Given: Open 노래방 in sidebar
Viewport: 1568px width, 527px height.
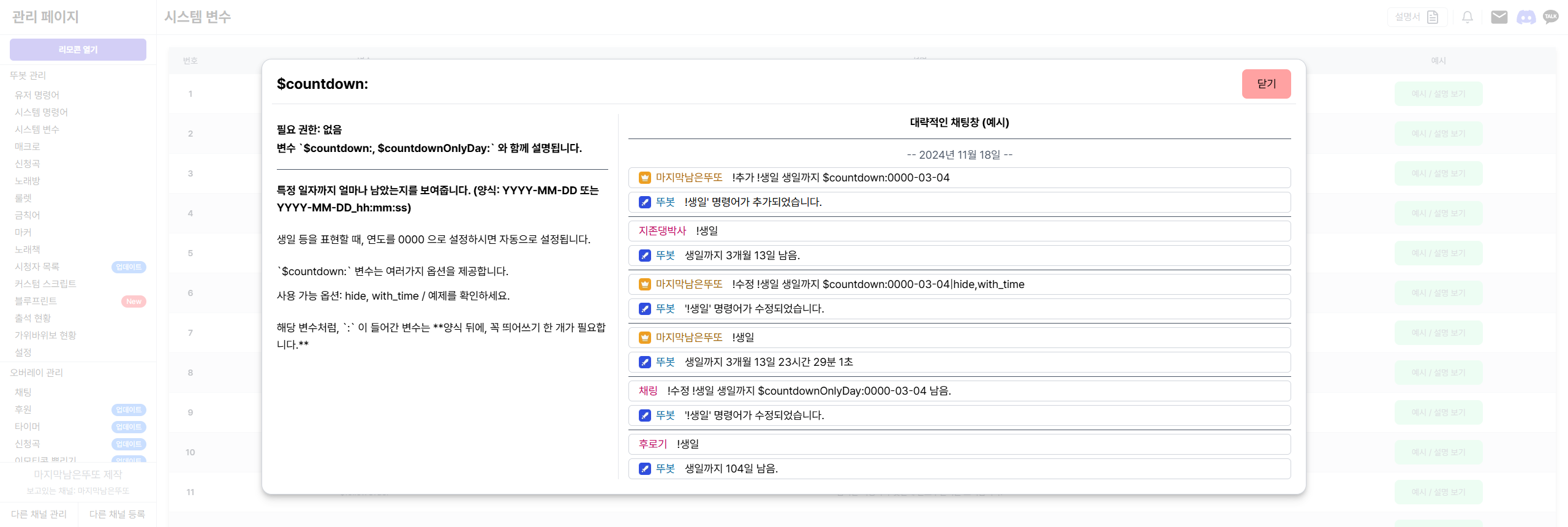Looking at the screenshot, I should click(28, 181).
